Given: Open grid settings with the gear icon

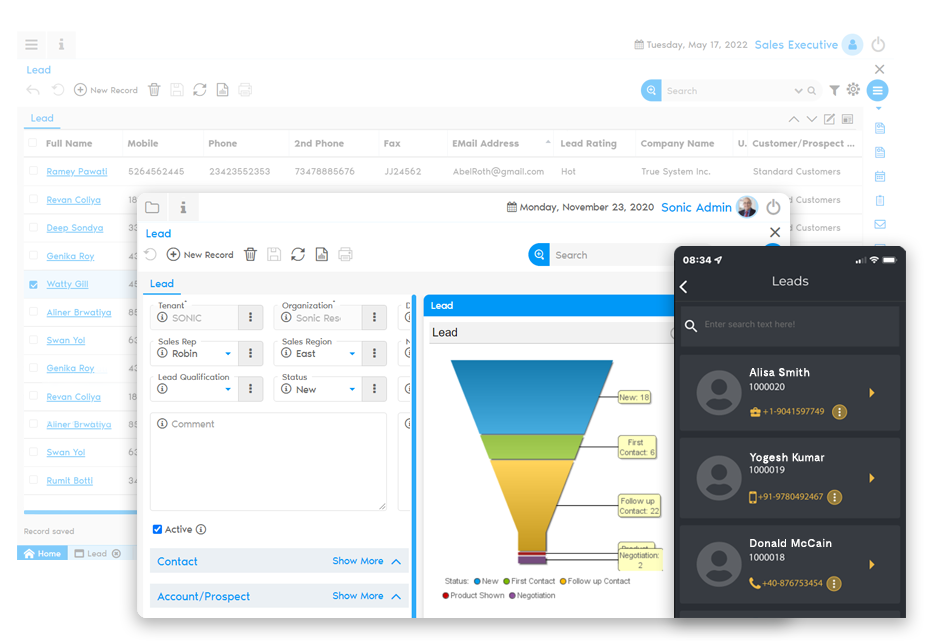Looking at the screenshot, I should click(x=852, y=90).
